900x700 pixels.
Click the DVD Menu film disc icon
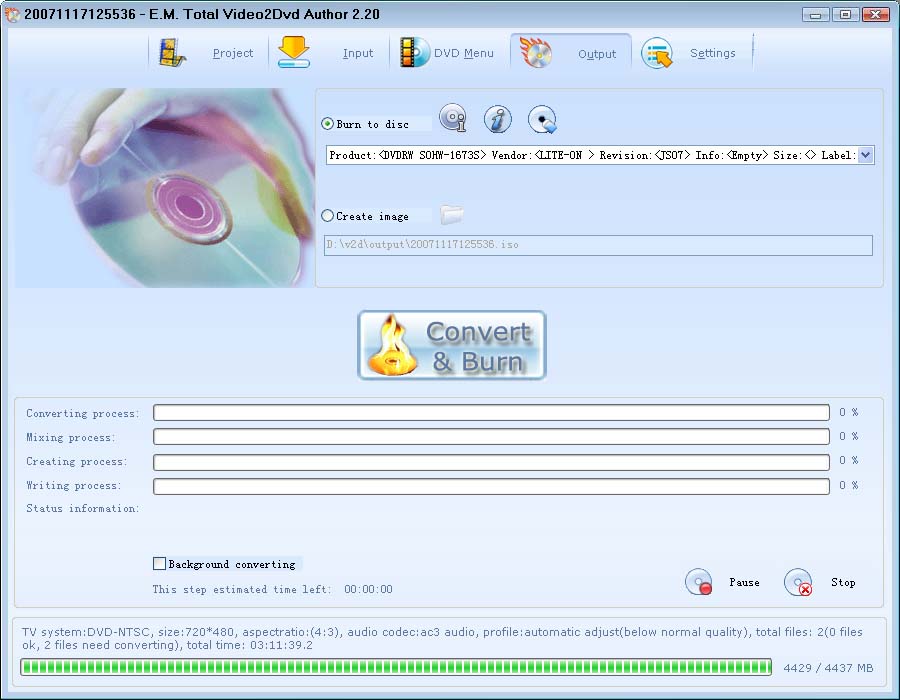click(414, 53)
